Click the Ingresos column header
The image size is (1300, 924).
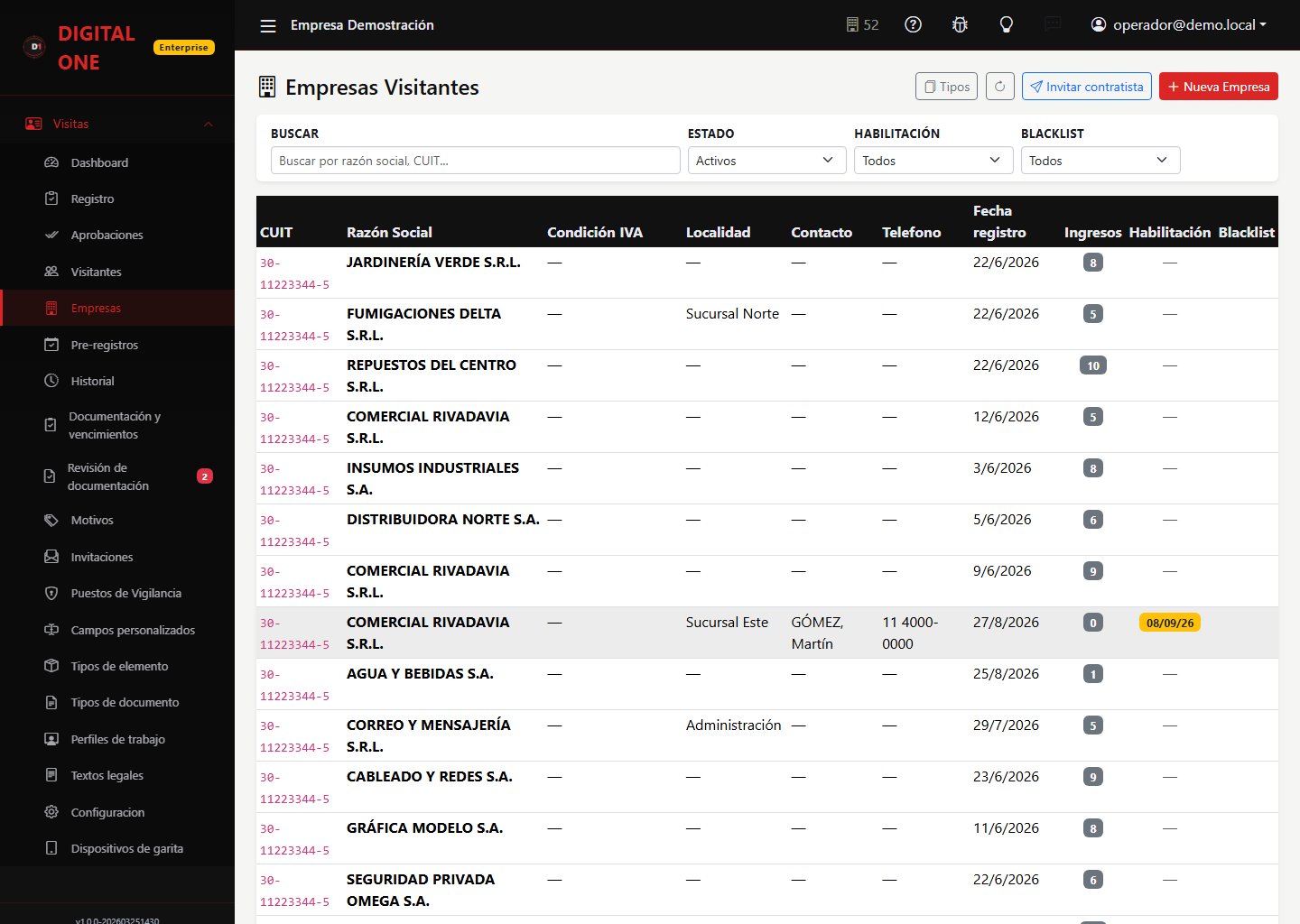click(x=1092, y=232)
